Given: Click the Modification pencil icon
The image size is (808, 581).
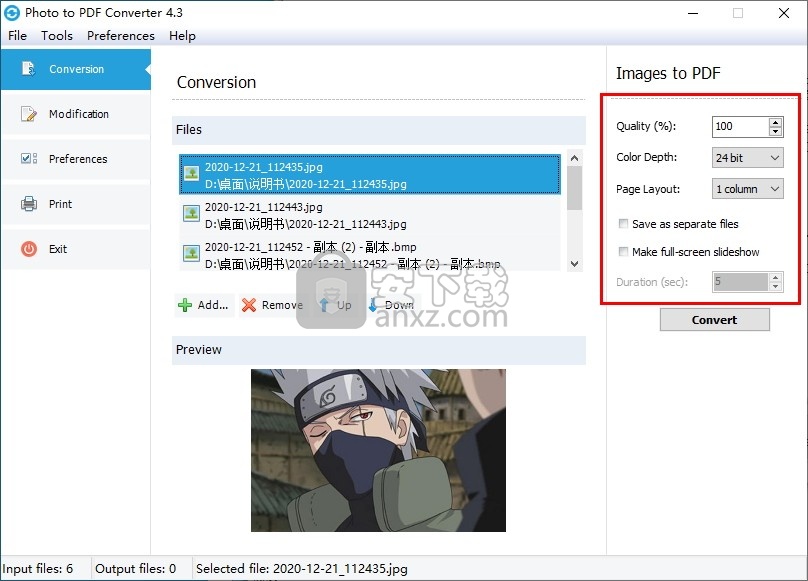Looking at the screenshot, I should (x=29, y=113).
